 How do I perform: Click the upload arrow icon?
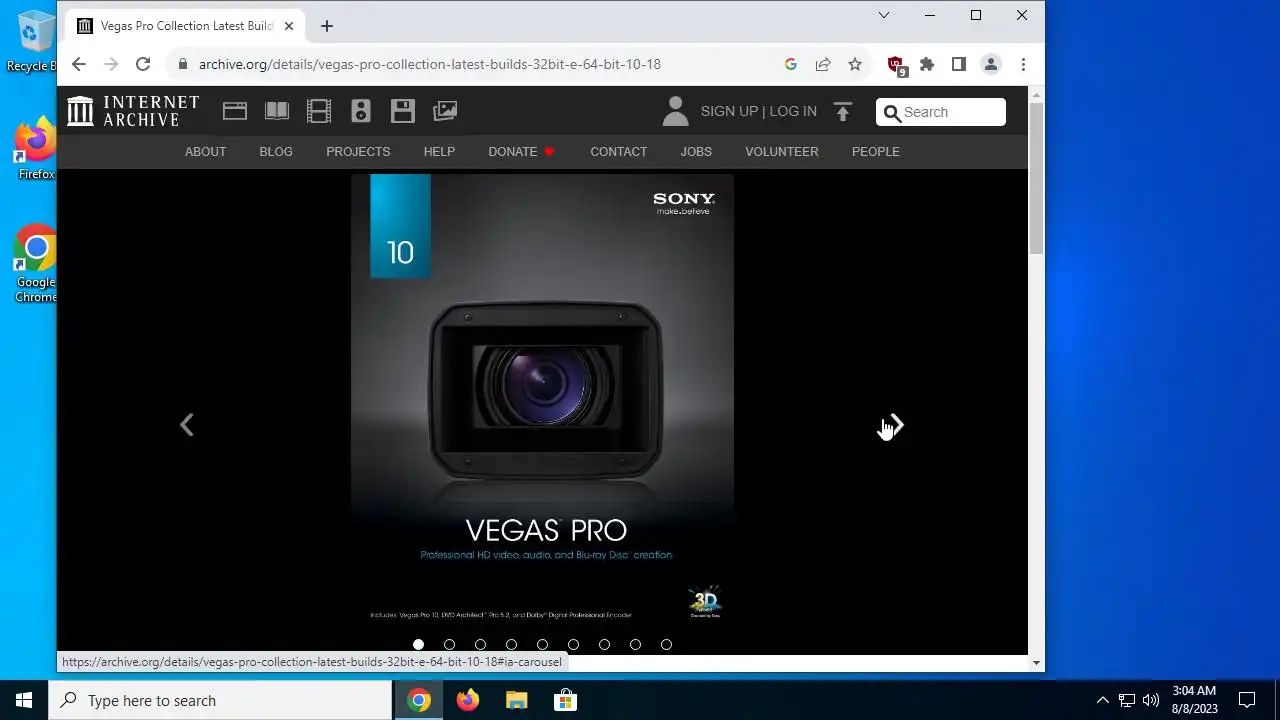pos(843,112)
